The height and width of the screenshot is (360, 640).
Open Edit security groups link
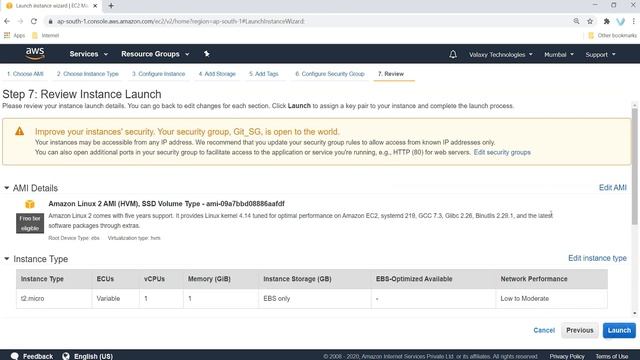[502, 152]
